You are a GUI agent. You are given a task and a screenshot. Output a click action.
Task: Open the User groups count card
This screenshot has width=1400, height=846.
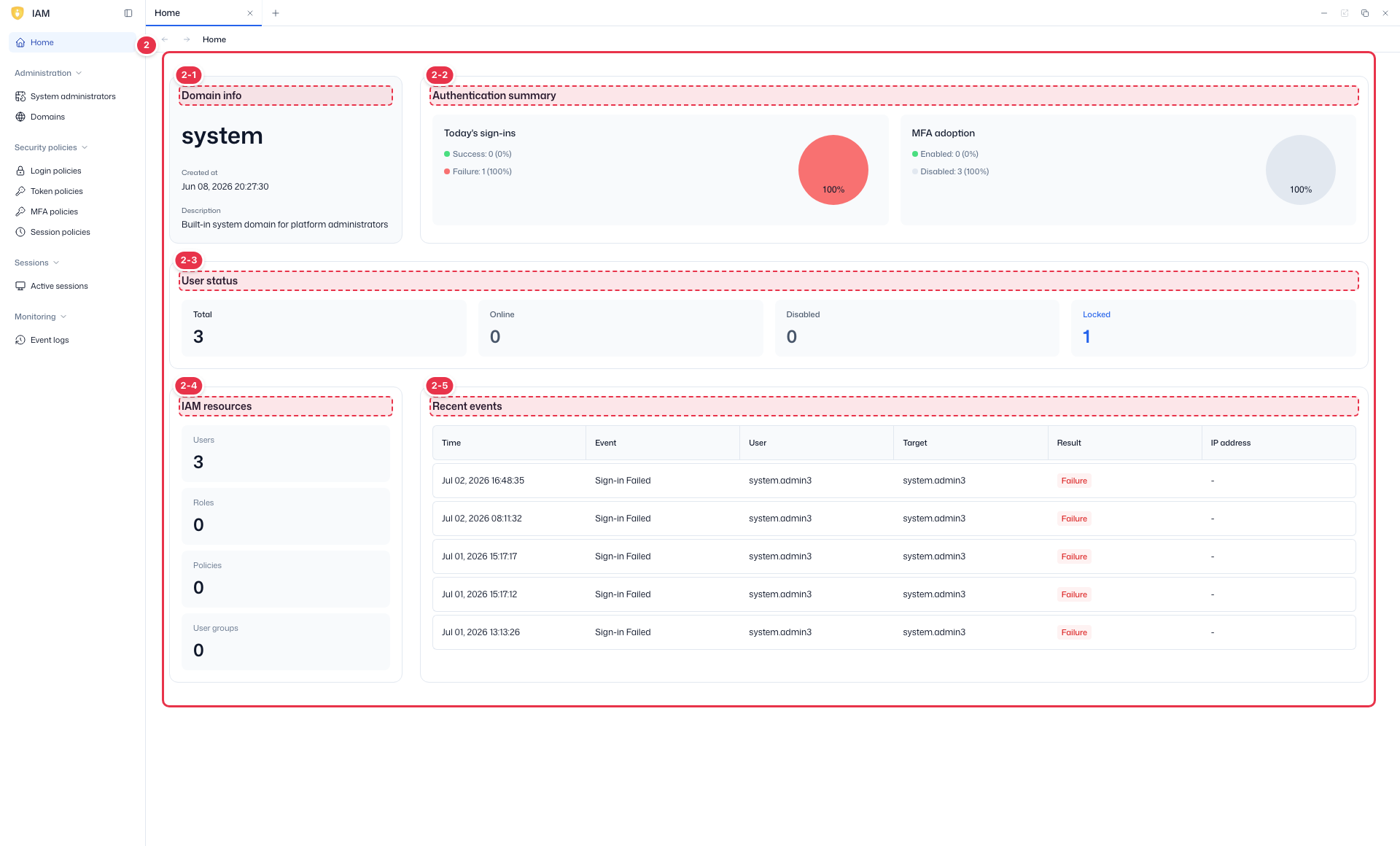(x=286, y=642)
